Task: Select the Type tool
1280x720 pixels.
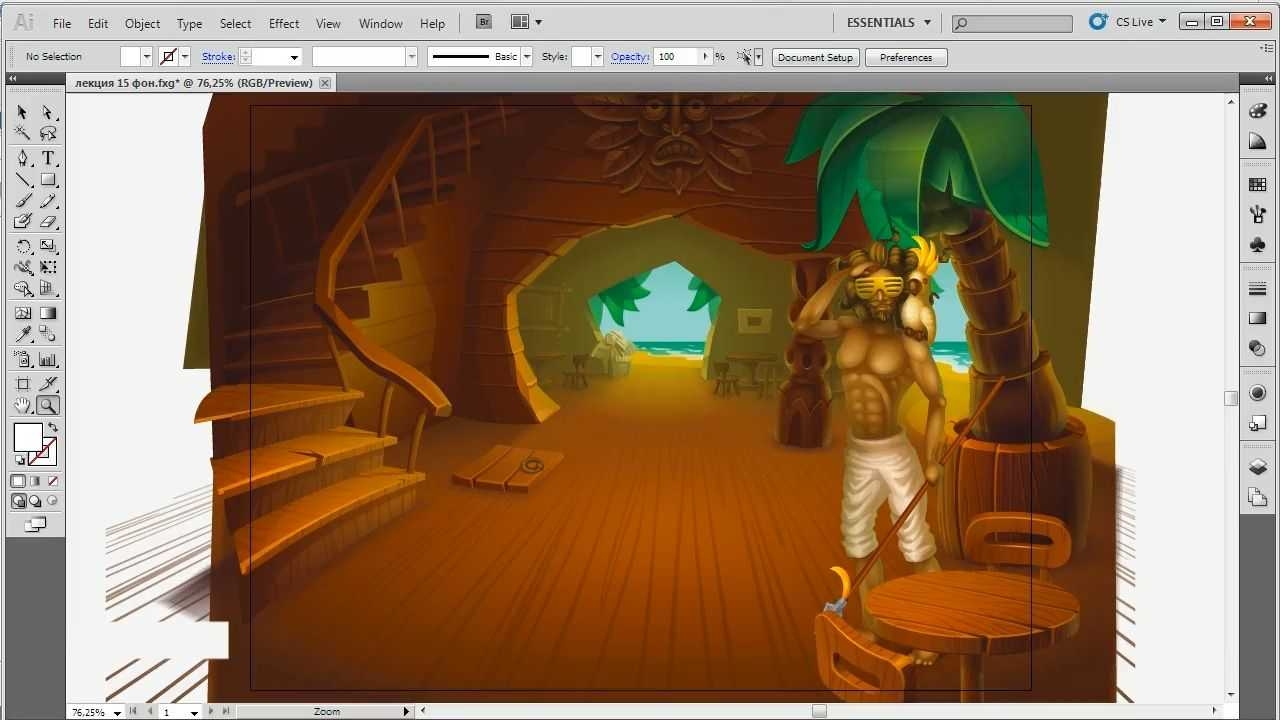Action: [47, 158]
